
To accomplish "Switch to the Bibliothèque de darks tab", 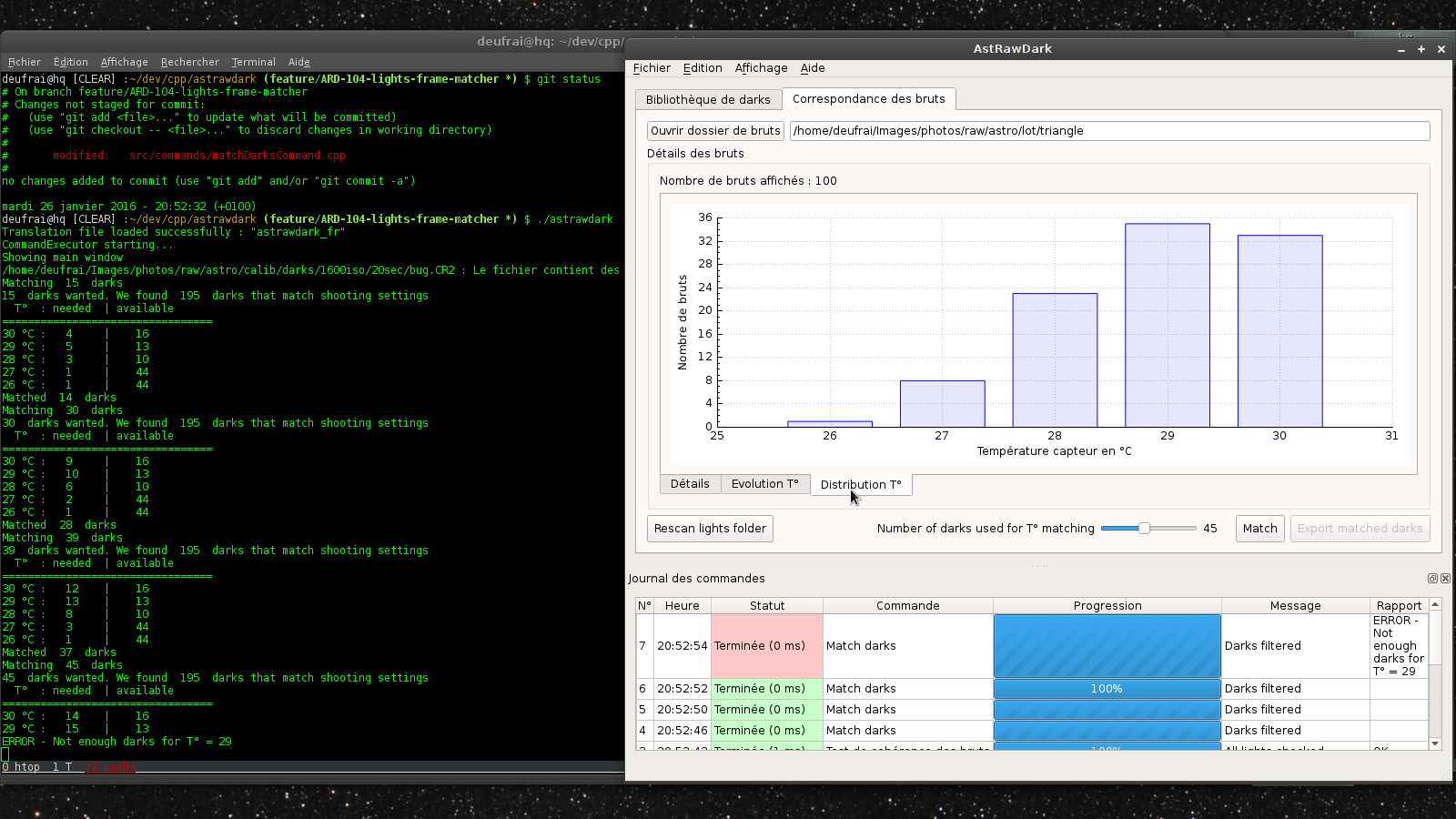I will (x=709, y=98).
